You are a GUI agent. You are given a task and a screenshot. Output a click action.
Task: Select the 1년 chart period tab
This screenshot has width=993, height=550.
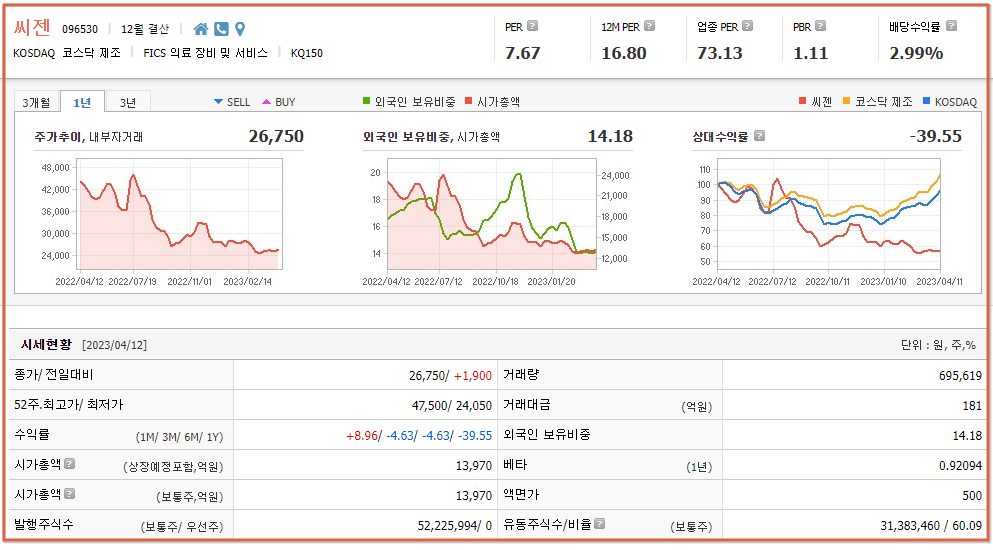pyautogui.click(x=82, y=103)
